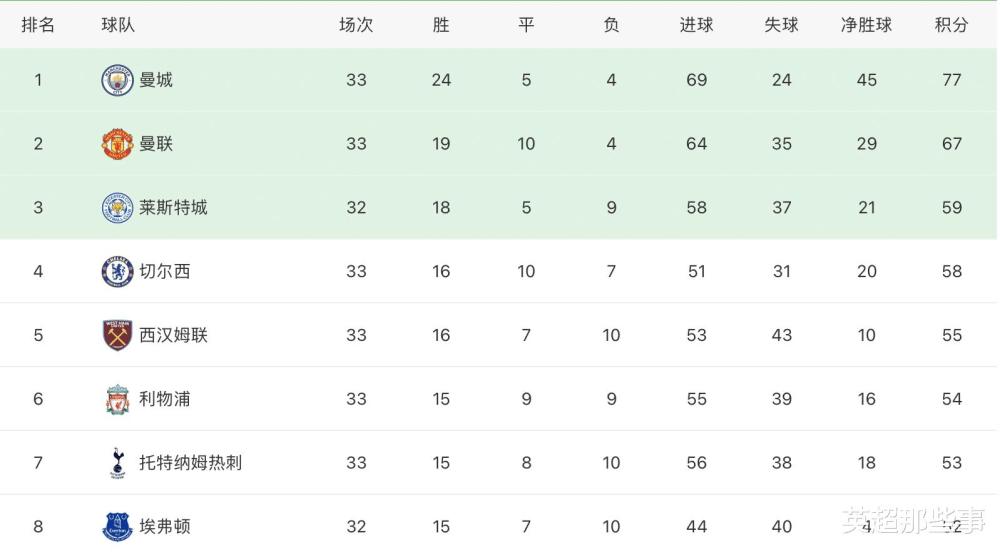
Task: Click the Tottenham Hotspur cockerel logo
Action: (117, 463)
